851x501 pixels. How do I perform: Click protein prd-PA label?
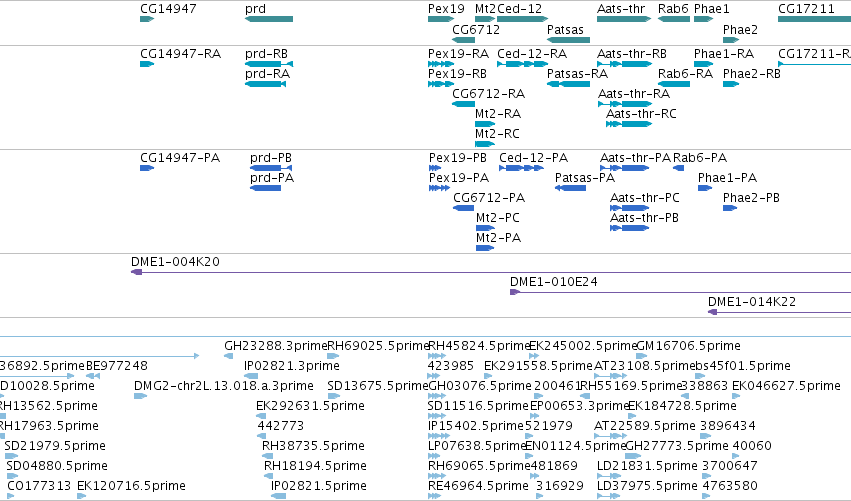pyautogui.click(x=272, y=177)
